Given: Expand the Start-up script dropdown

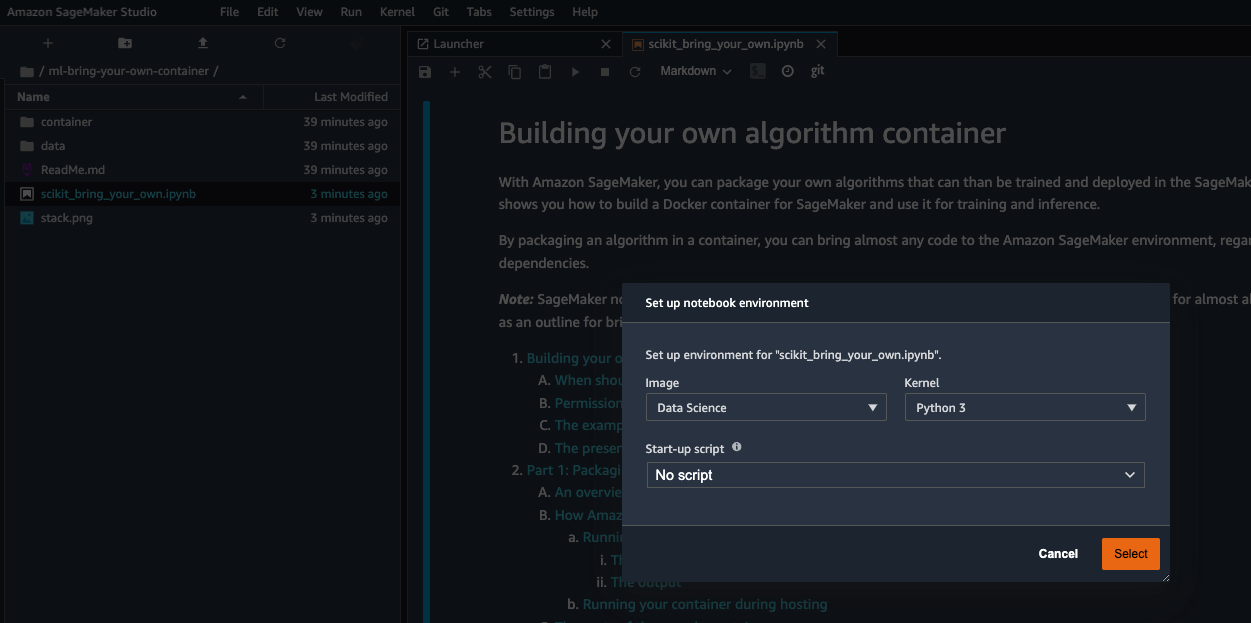Looking at the screenshot, I should click(x=895, y=474).
